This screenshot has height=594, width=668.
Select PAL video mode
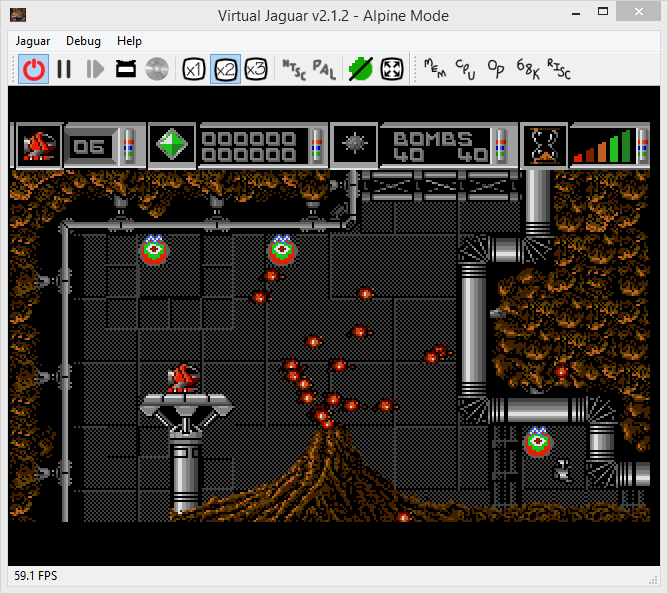pyautogui.click(x=324, y=69)
